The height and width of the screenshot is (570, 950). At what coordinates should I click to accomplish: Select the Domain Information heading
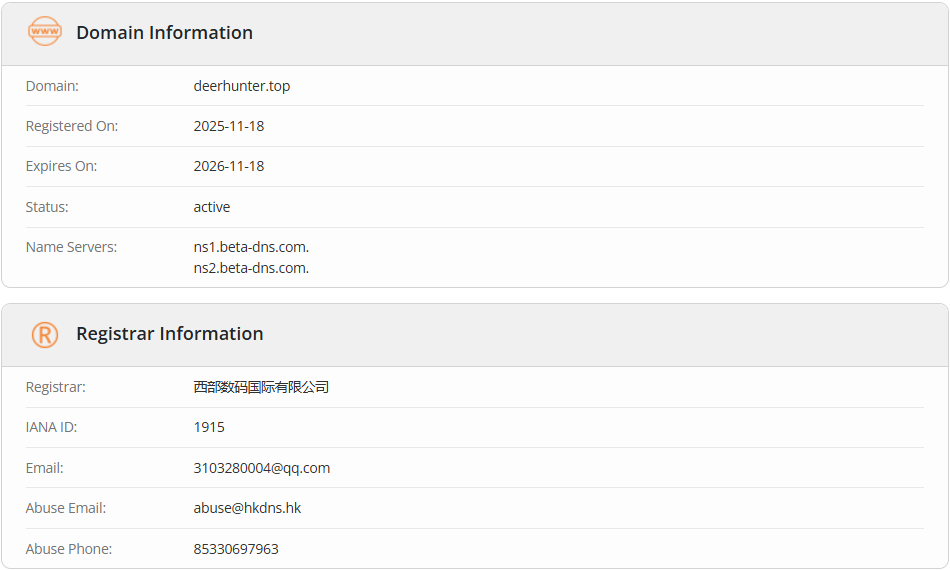coord(164,33)
